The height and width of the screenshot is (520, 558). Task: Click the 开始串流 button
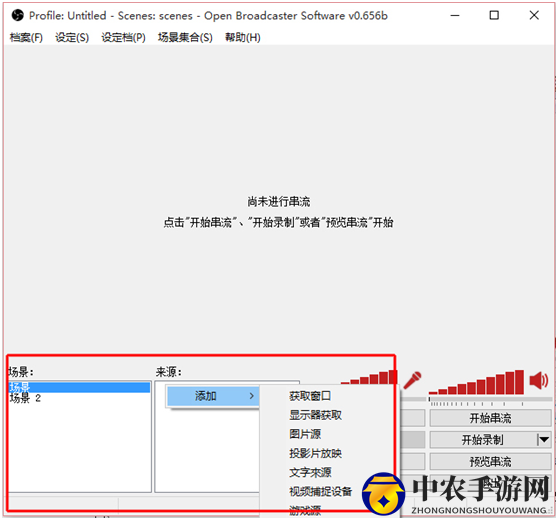point(490,418)
